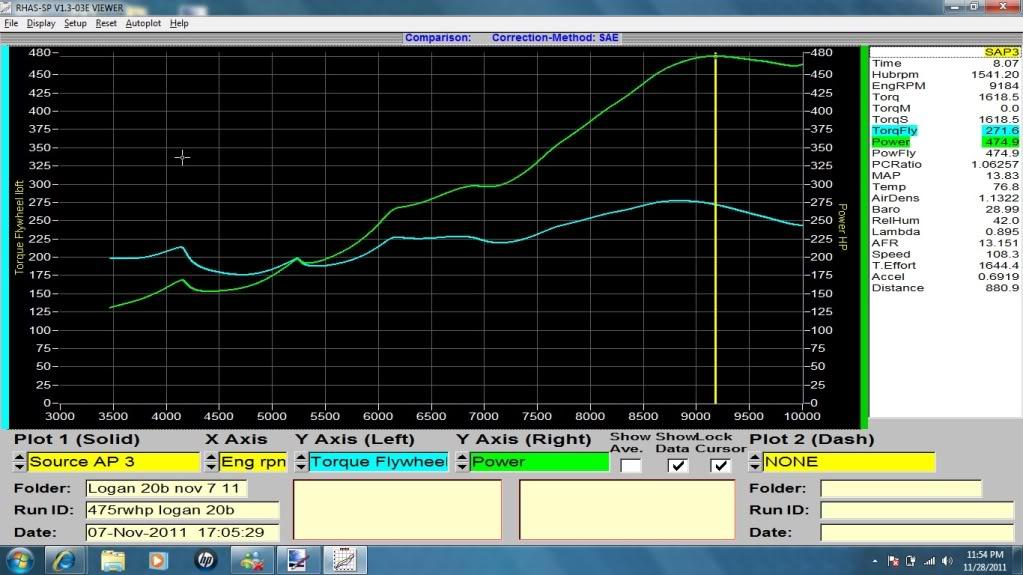This screenshot has width=1023, height=575.
Task: Click the Plot 2 Folder field
Action: pyautogui.click(x=901, y=488)
